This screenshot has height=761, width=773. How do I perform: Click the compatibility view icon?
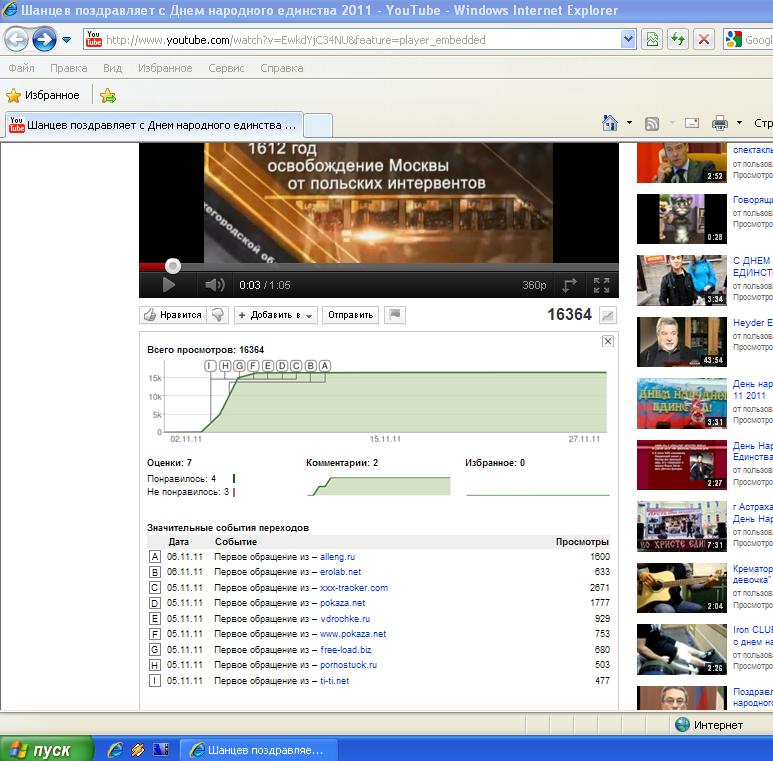pos(652,39)
